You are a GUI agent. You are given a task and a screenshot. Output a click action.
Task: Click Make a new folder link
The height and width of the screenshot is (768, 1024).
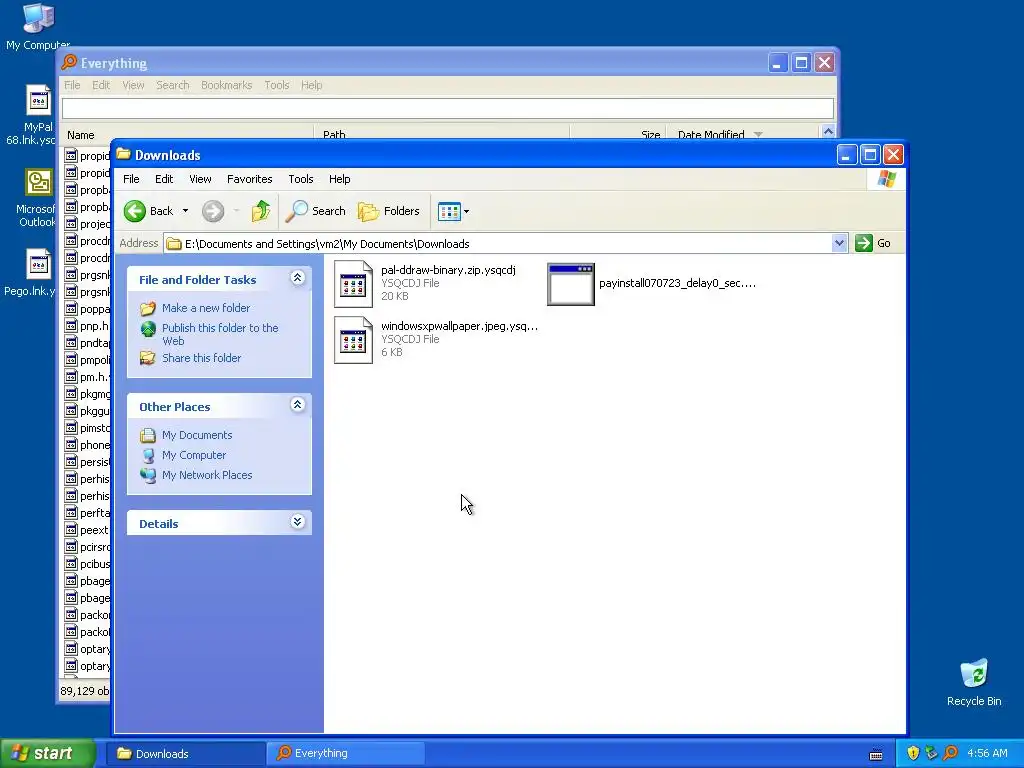tap(206, 308)
